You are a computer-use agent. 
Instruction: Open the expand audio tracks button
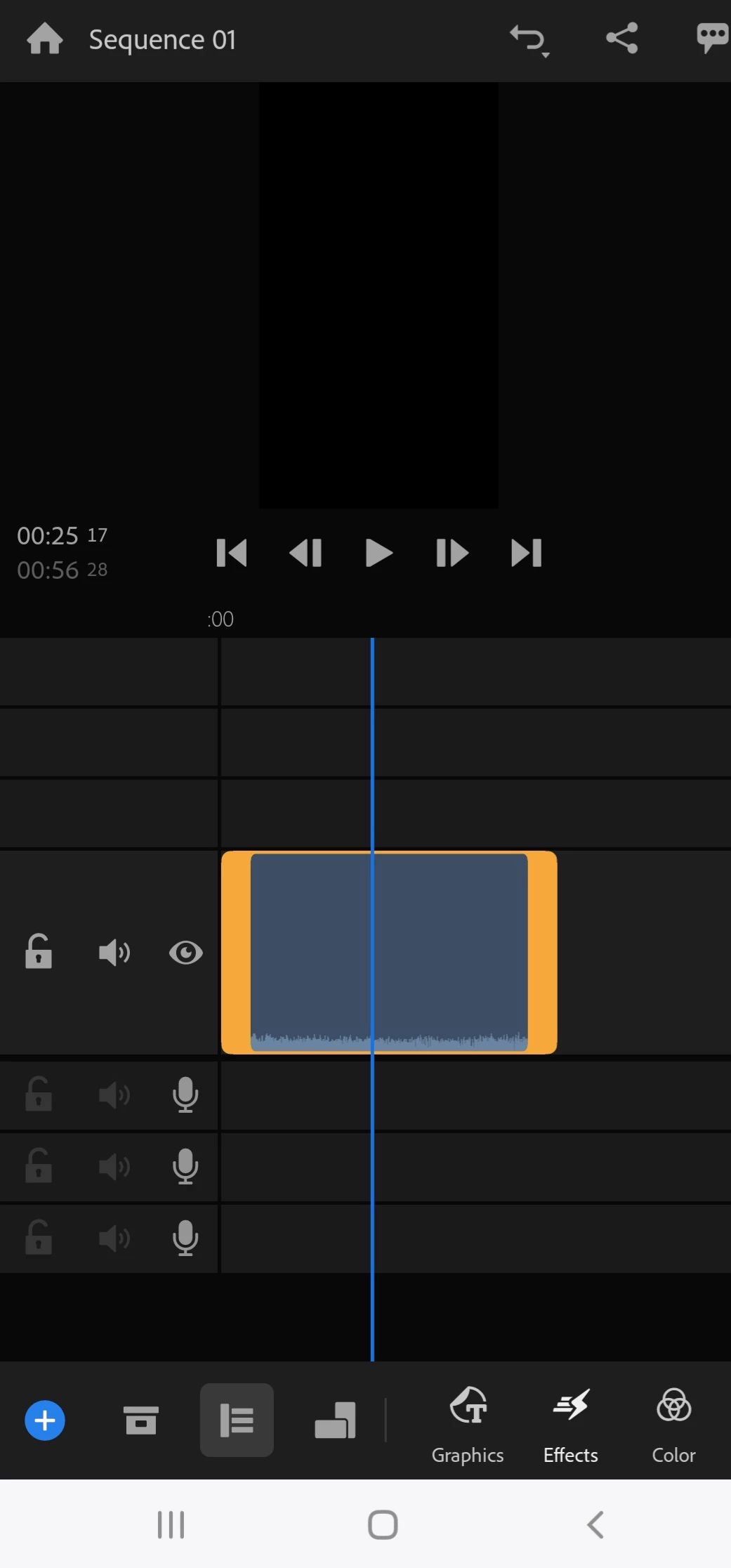tap(336, 1420)
